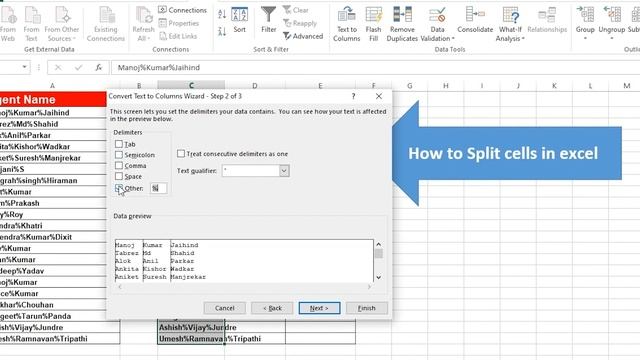Click Edit Links in Connections group

click(x=178, y=36)
